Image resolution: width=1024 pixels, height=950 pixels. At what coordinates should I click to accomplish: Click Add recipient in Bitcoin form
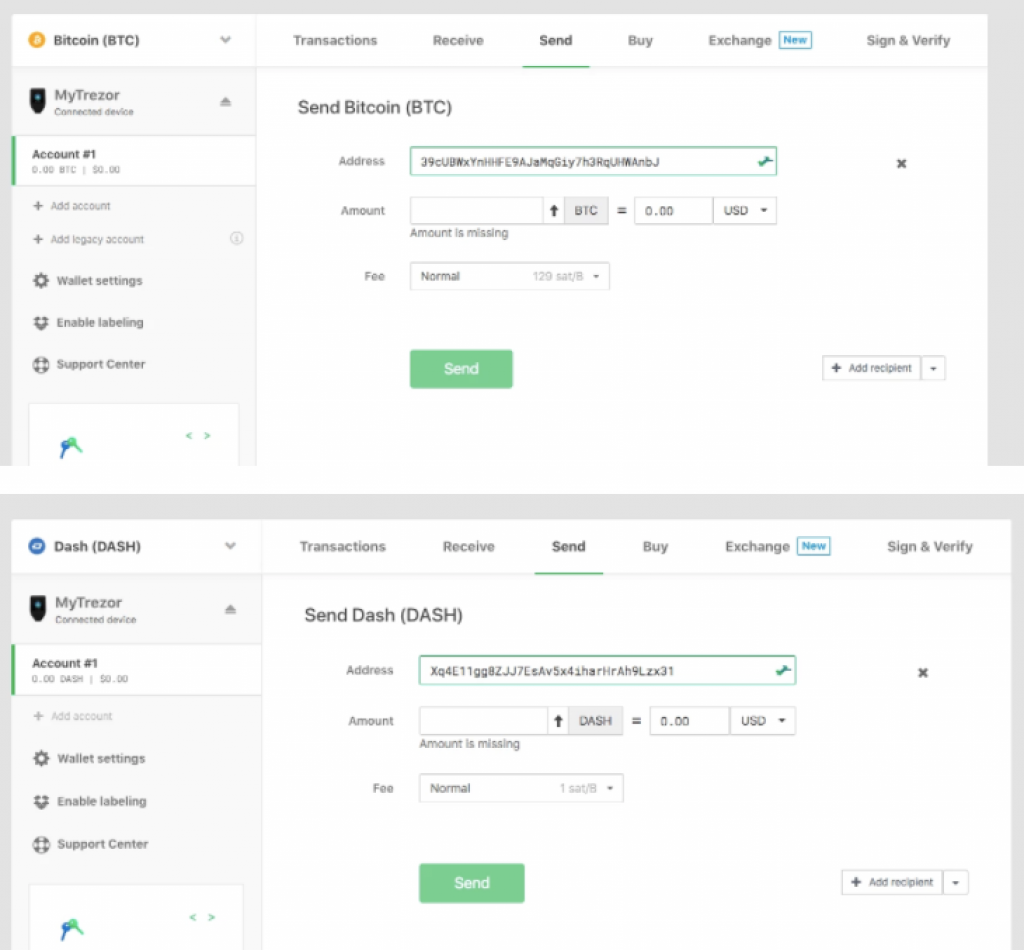click(872, 368)
